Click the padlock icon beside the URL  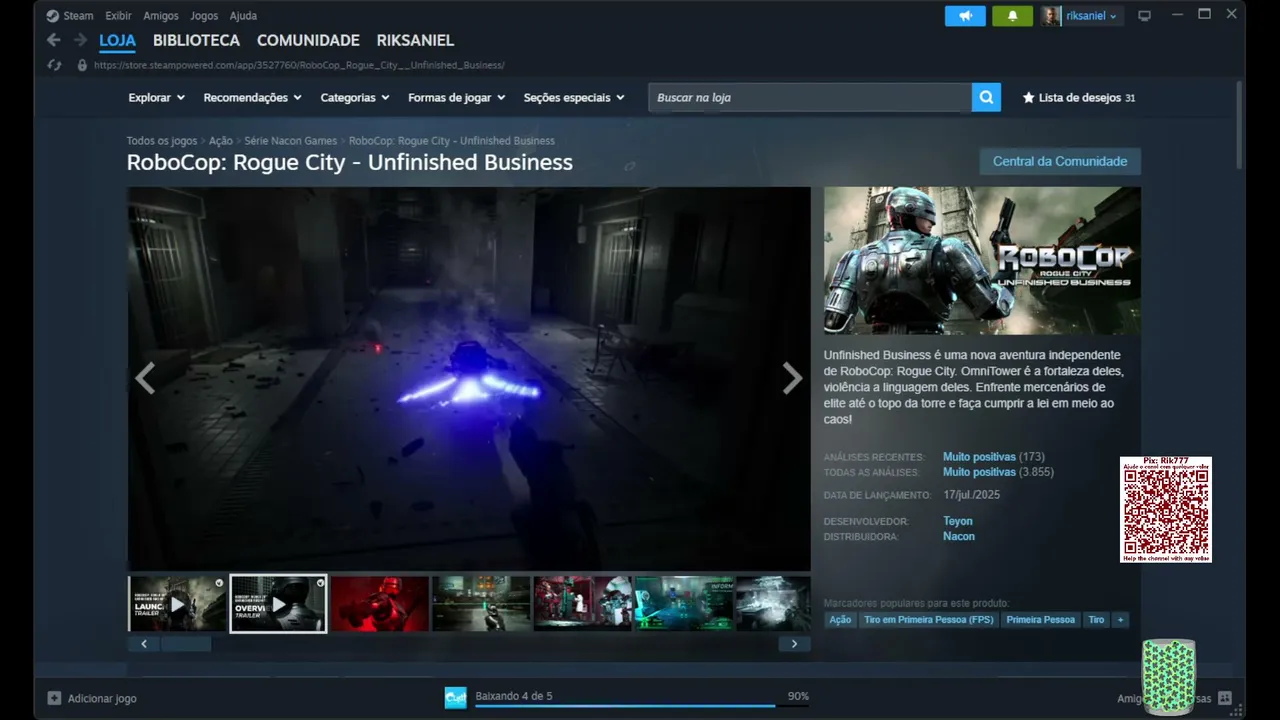82,65
